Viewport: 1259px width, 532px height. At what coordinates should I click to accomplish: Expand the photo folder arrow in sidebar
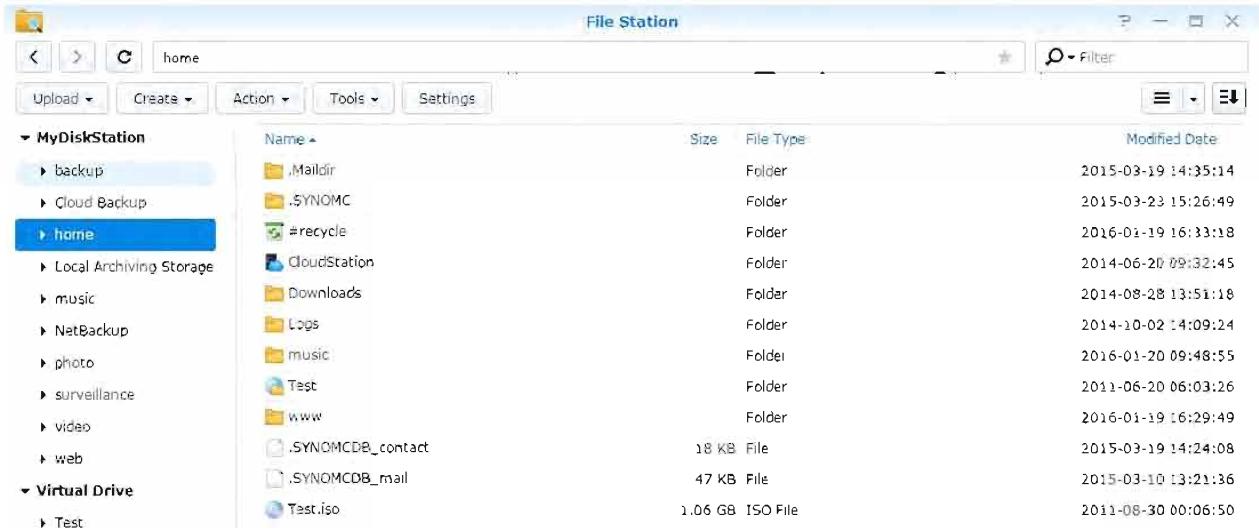point(42,363)
